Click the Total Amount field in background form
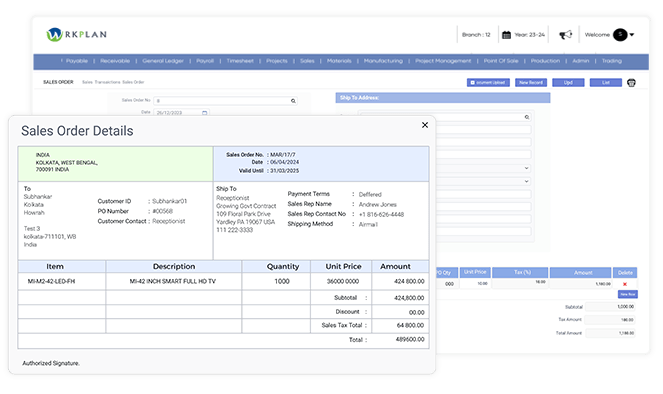663x394 pixels. pos(610,333)
